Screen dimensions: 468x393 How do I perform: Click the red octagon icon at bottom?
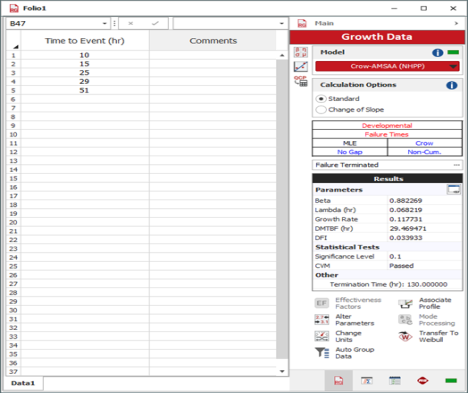pos(423,380)
